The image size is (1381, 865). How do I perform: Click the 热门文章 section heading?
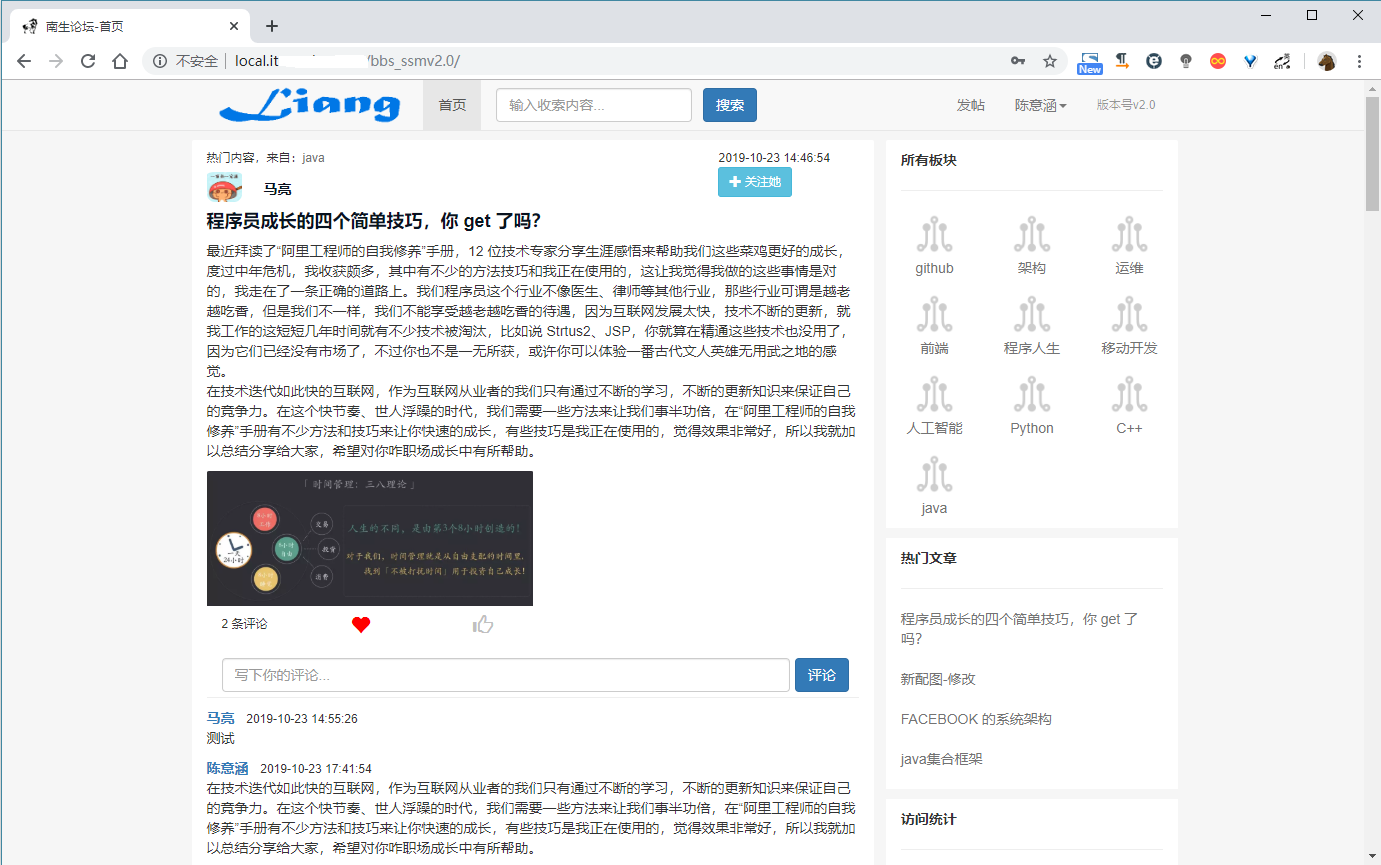point(929,558)
